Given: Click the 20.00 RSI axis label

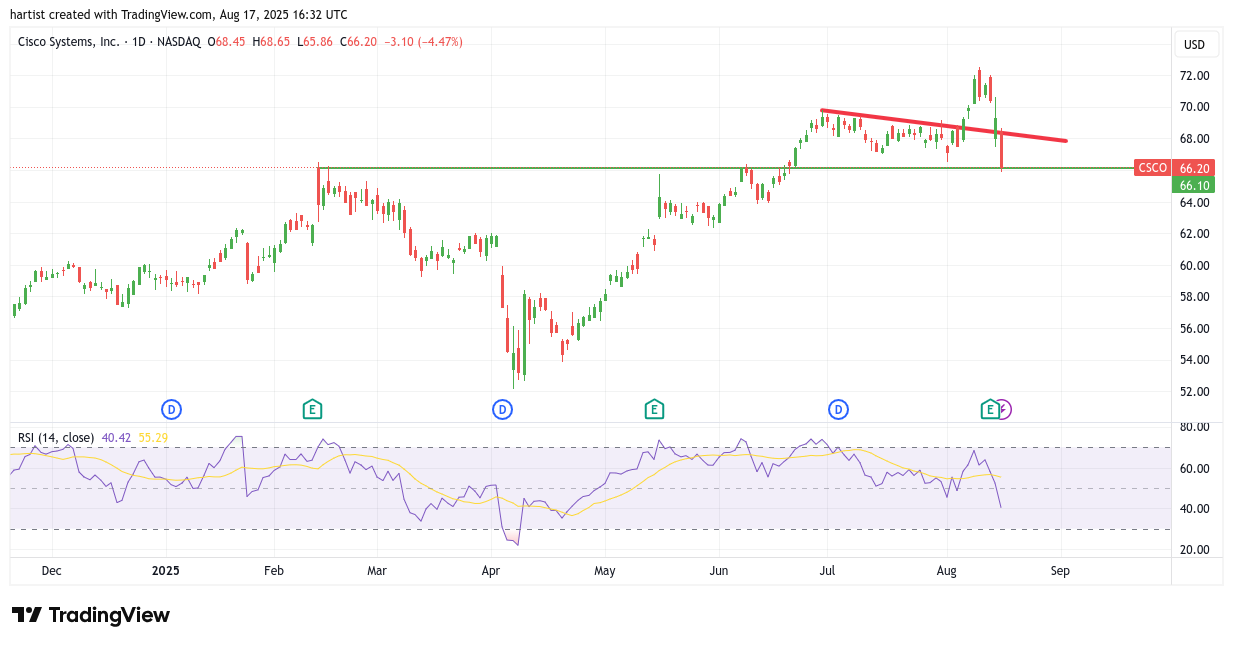Looking at the screenshot, I should (1194, 550).
